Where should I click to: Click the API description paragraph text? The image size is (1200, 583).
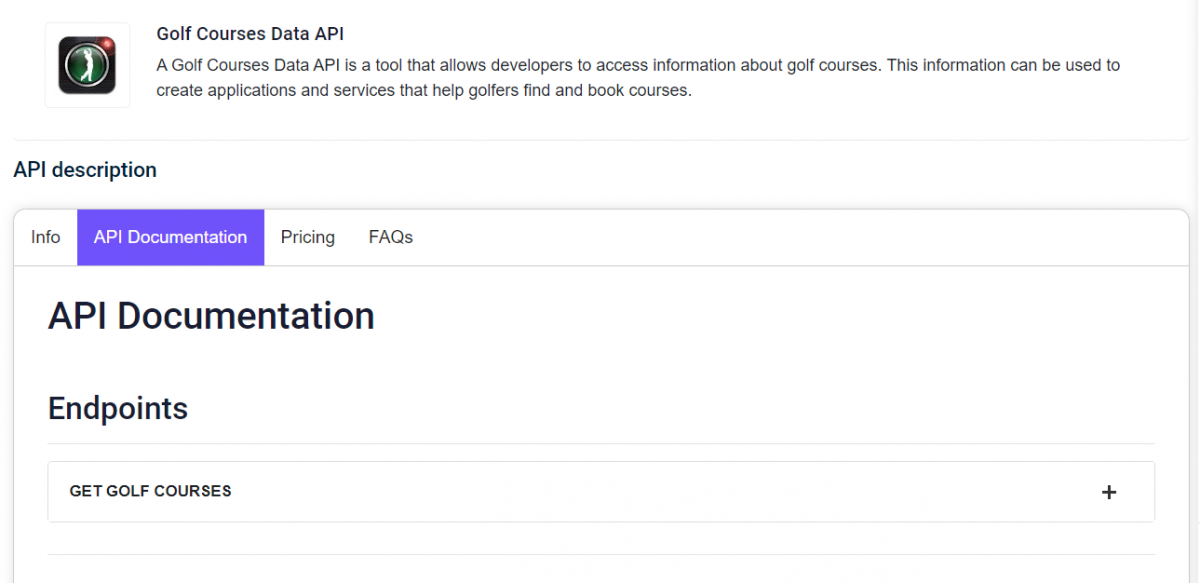[x=600, y=77]
